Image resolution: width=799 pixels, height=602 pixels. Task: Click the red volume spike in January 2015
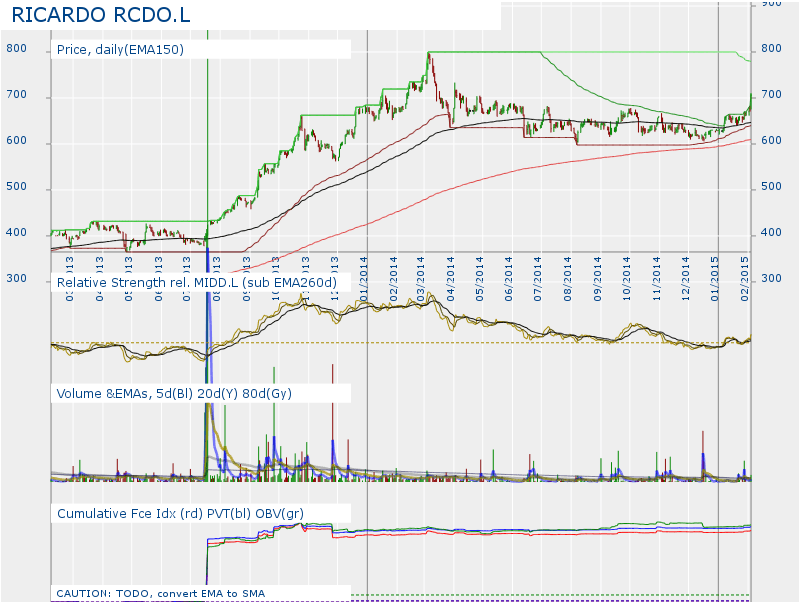[703, 455]
